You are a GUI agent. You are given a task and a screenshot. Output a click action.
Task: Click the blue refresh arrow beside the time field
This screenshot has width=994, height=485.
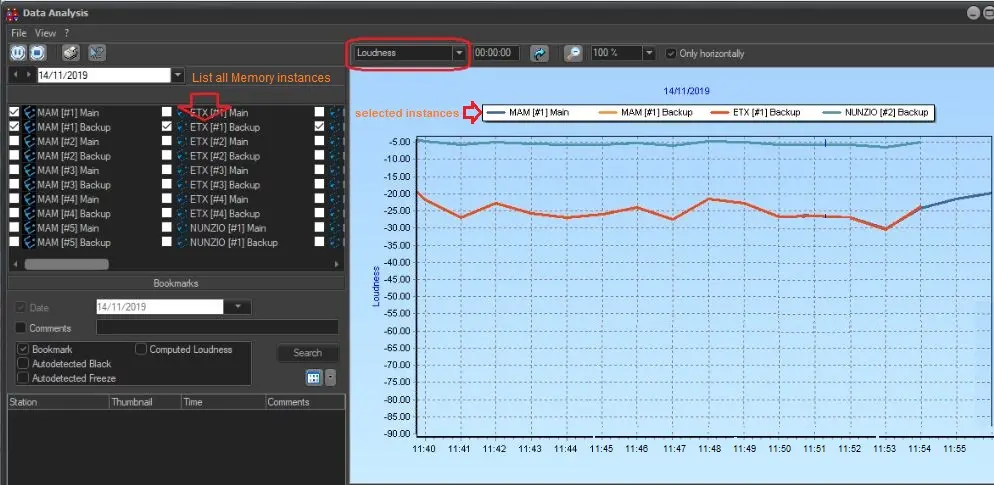tap(539, 53)
